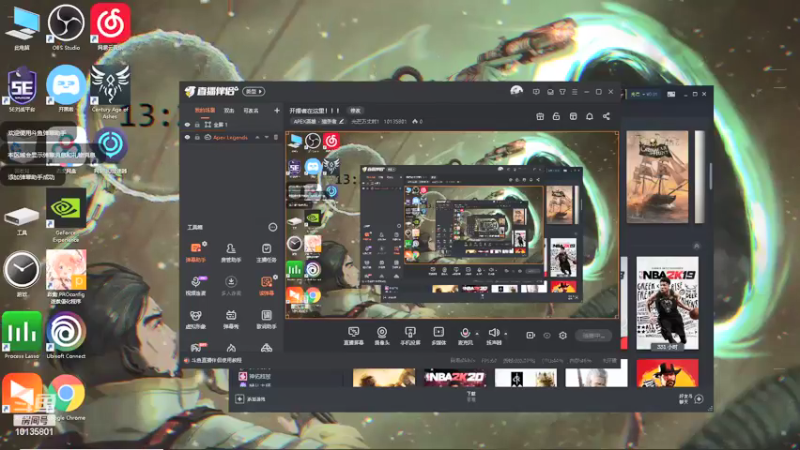Click the start-stream button at bottom right
800x450 pixels.
593,335
